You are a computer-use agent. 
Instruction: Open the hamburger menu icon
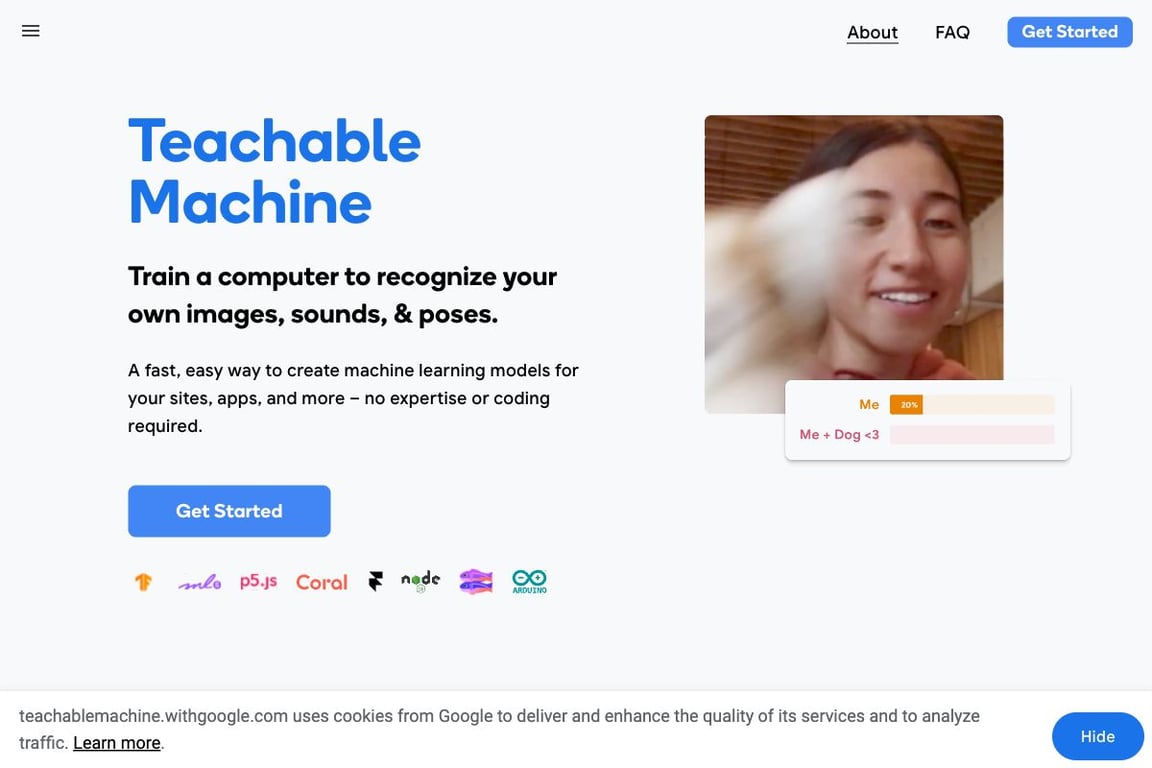click(30, 31)
